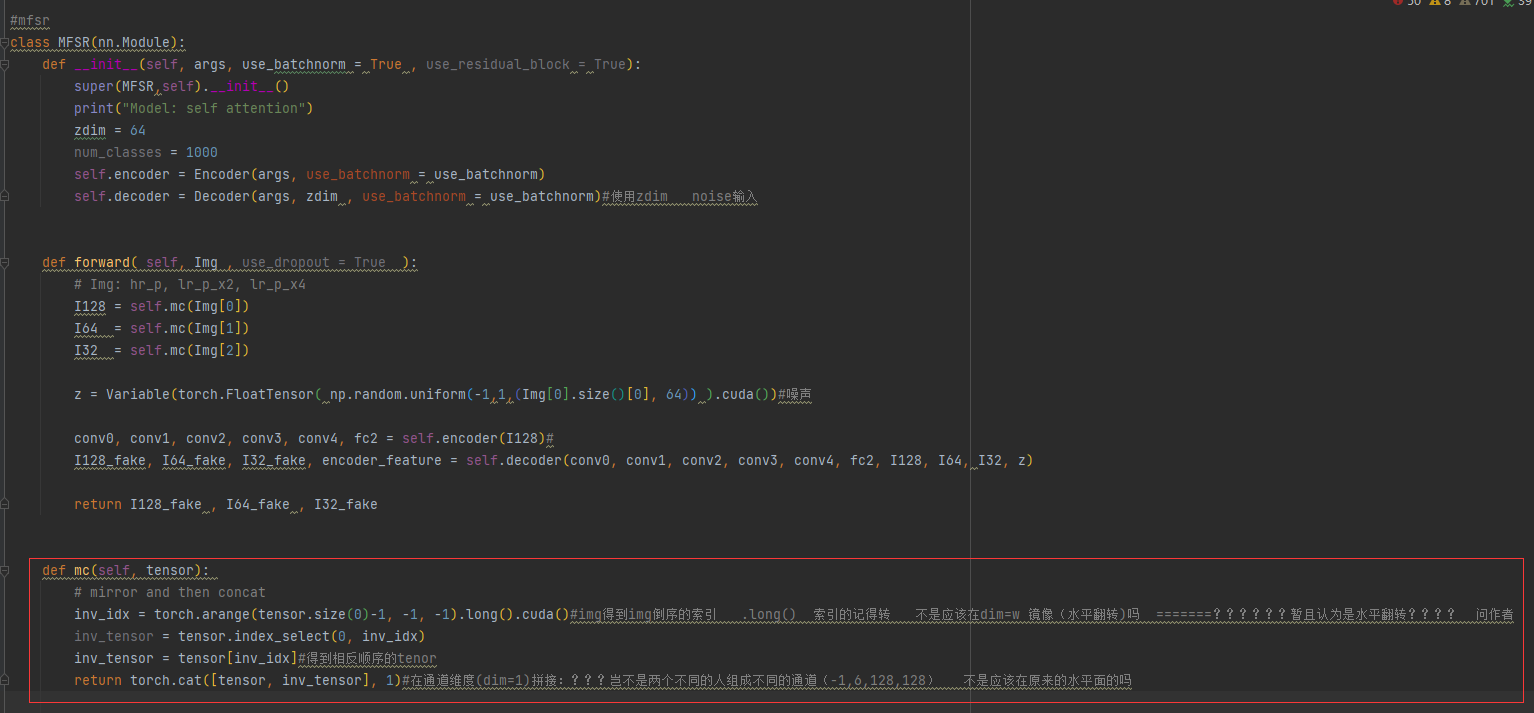Screen dimensions: 1534x713
Task: Collapse the mc method fold marker
Action: (x=4, y=570)
